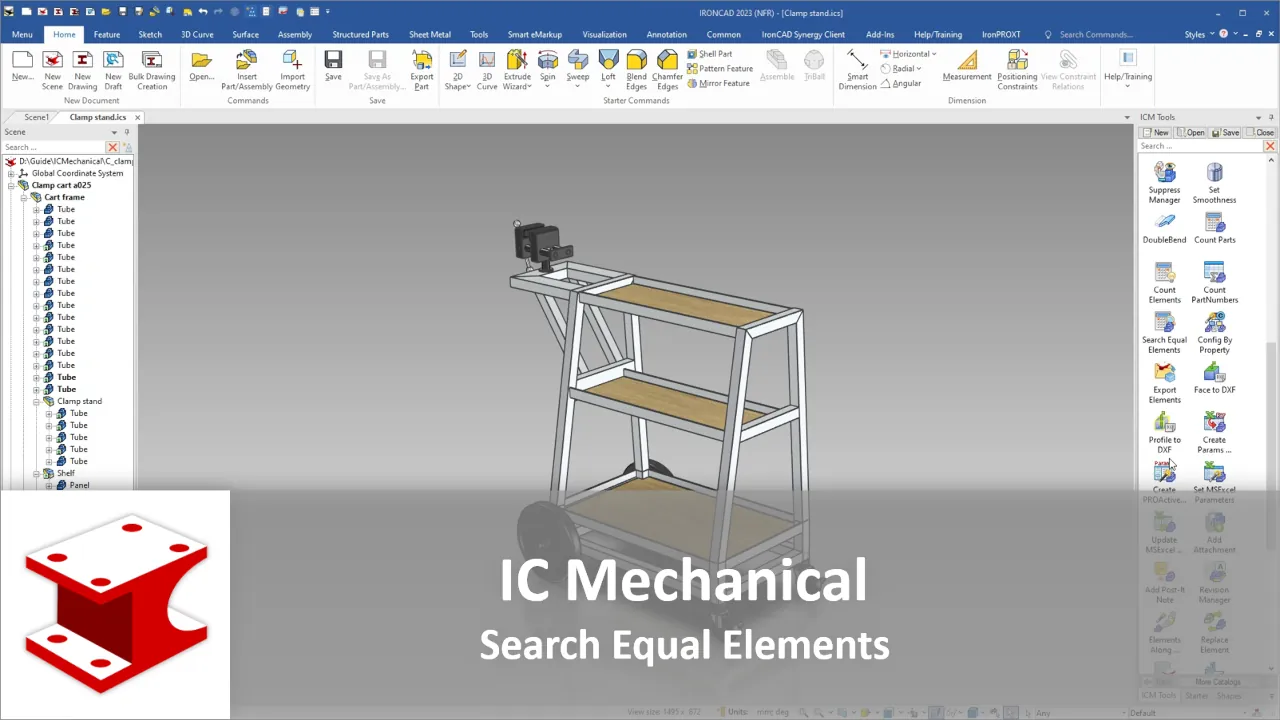
Task: Open Positioning Constraints
Action: pyautogui.click(x=1017, y=68)
